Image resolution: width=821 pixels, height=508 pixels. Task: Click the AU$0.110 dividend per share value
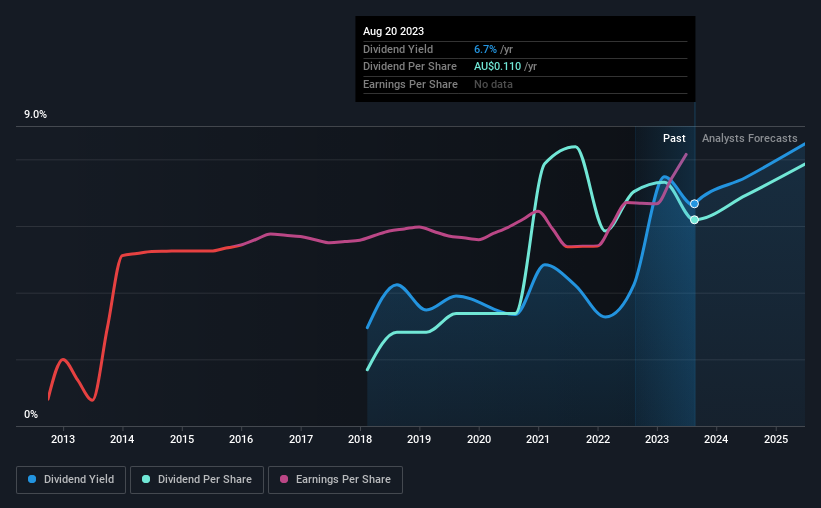coord(497,67)
